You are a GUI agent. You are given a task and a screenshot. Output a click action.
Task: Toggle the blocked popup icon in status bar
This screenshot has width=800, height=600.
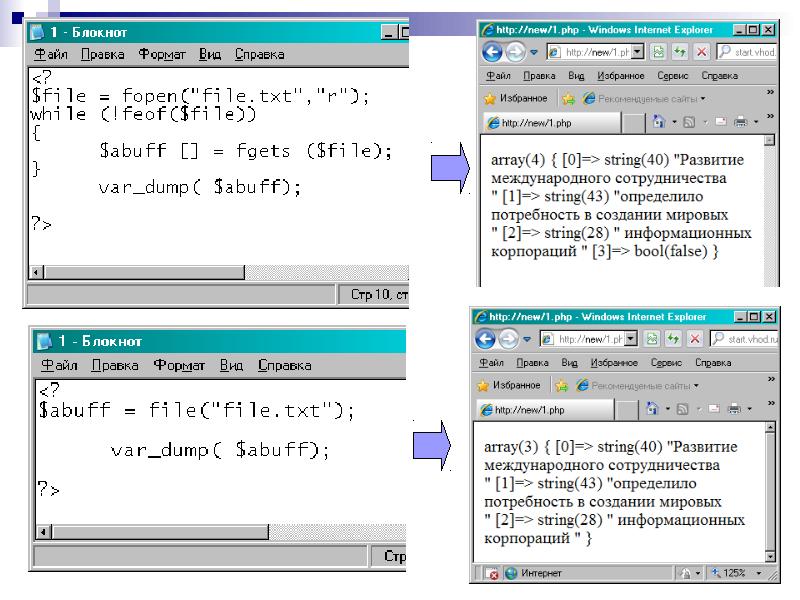[493, 572]
